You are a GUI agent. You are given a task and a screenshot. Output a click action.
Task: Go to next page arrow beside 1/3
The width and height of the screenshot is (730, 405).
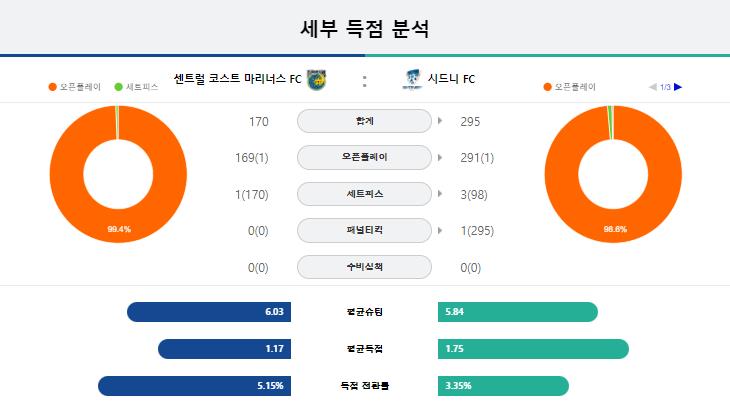678,87
